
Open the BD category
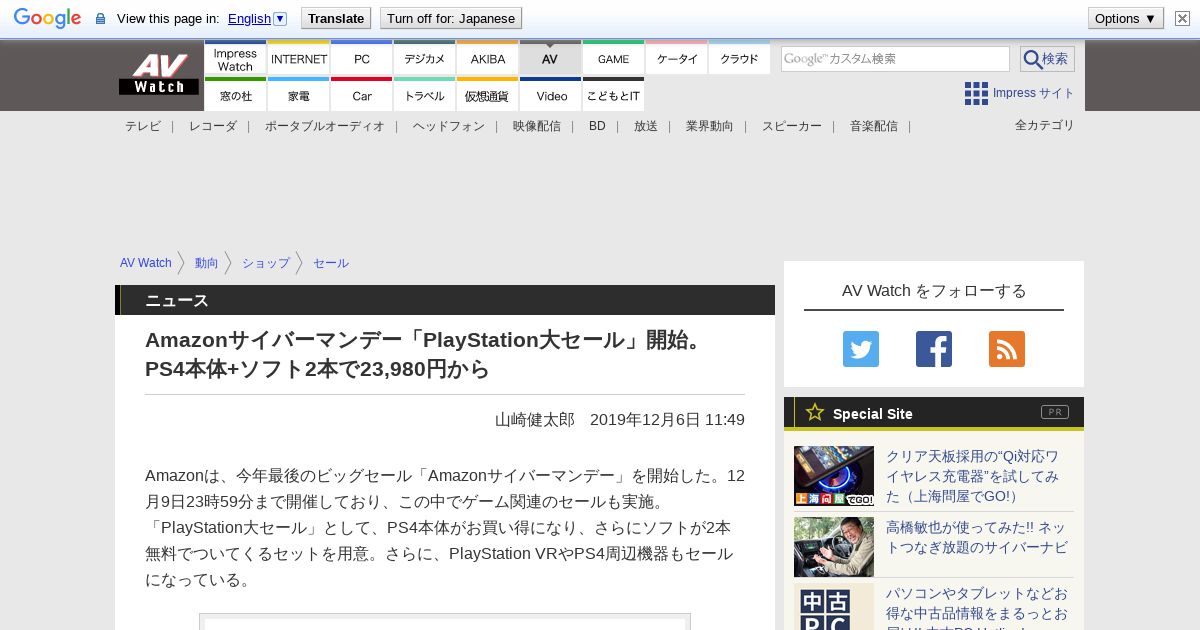tap(597, 126)
